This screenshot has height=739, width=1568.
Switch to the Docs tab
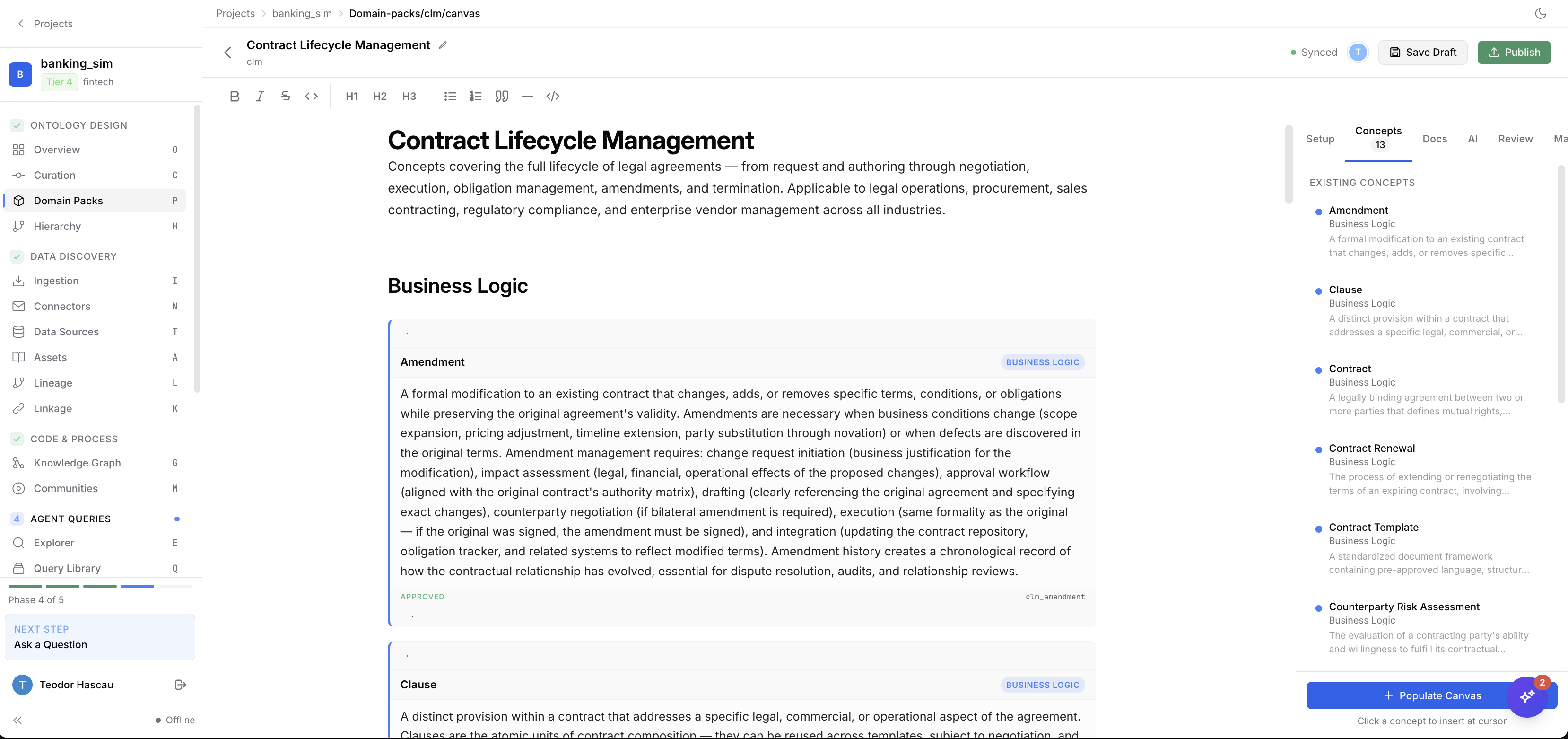tap(1434, 139)
